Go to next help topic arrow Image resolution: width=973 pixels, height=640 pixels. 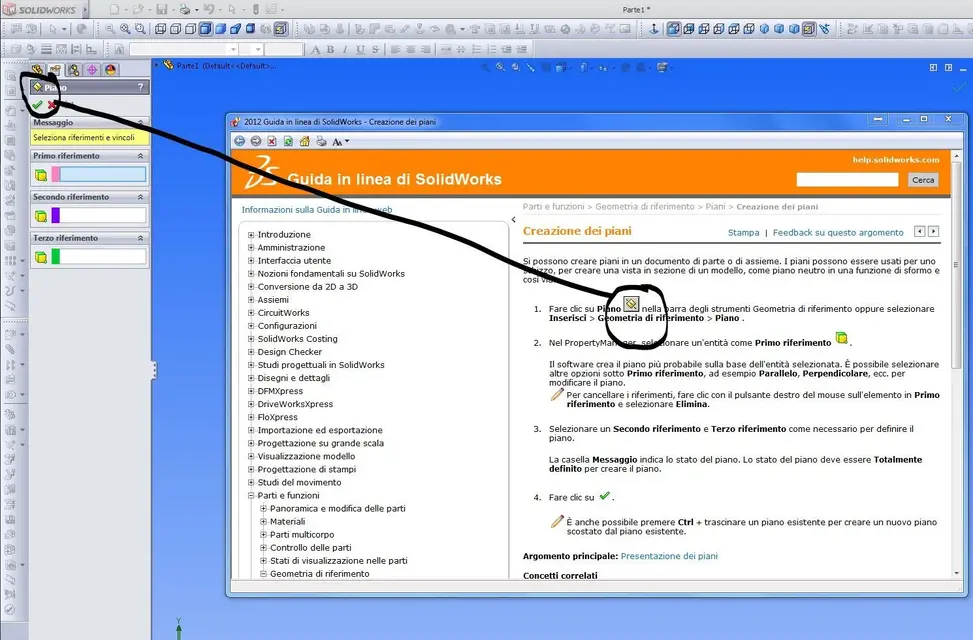pos(933,232)
